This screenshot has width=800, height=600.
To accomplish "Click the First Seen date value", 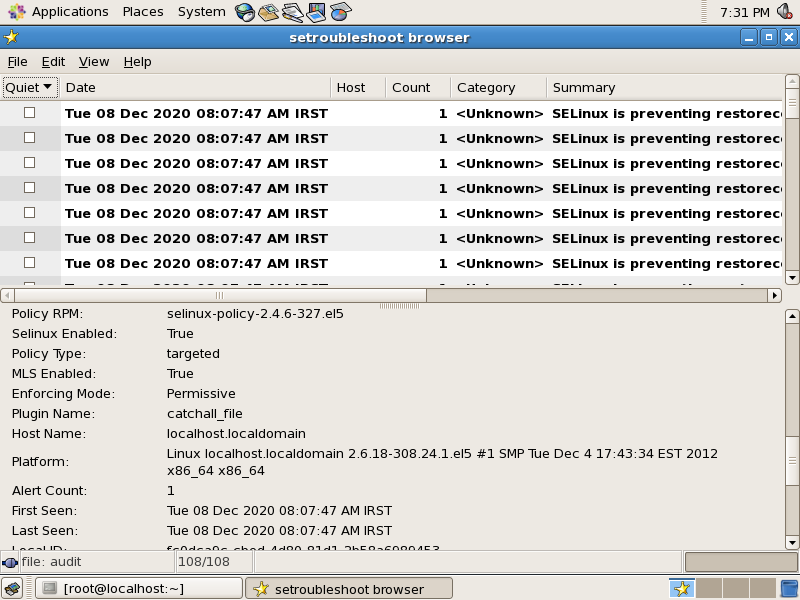I will click(280, 511).
